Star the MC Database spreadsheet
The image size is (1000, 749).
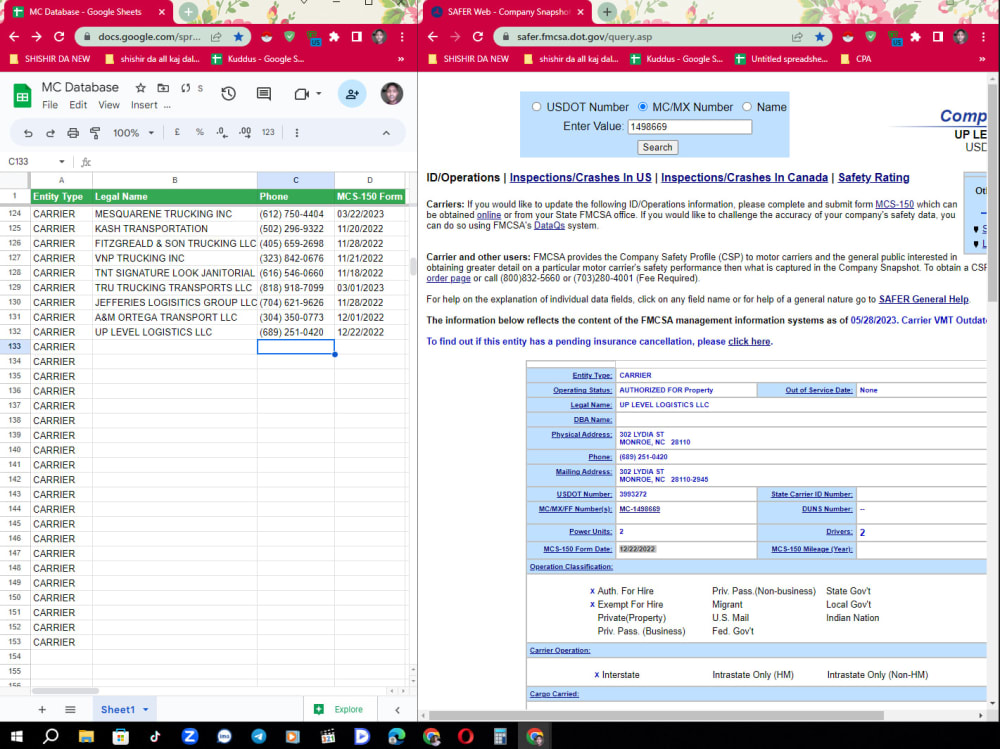140,87
